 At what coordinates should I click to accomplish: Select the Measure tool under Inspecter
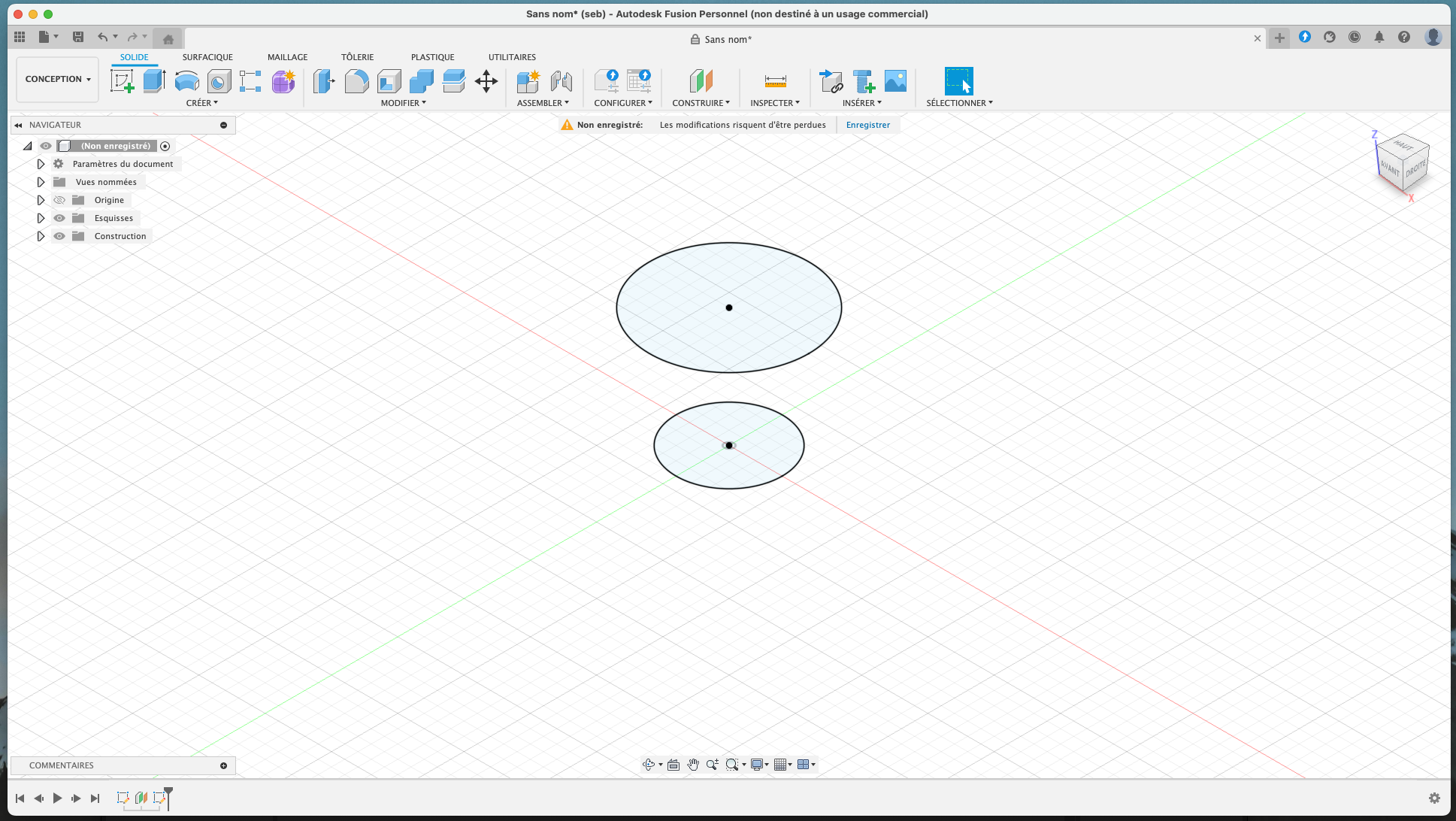775,81
